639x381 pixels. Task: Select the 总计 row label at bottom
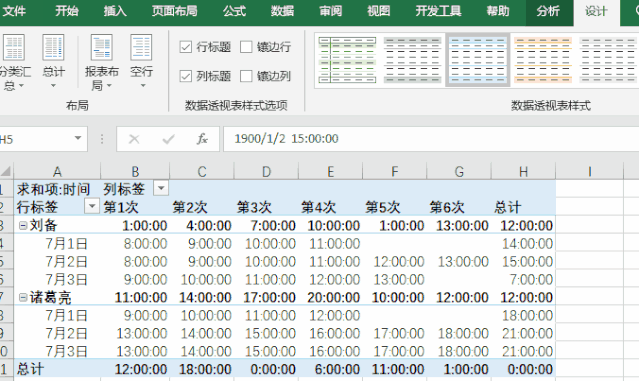click(x=57, y=369)
